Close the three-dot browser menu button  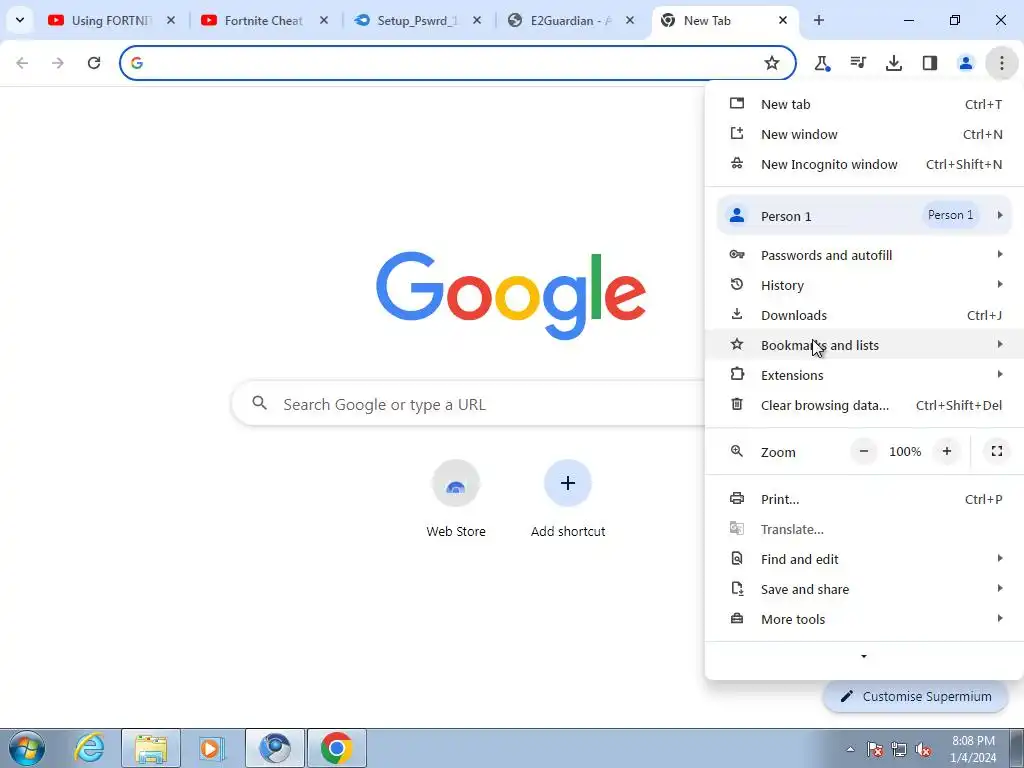[1002, 63]
